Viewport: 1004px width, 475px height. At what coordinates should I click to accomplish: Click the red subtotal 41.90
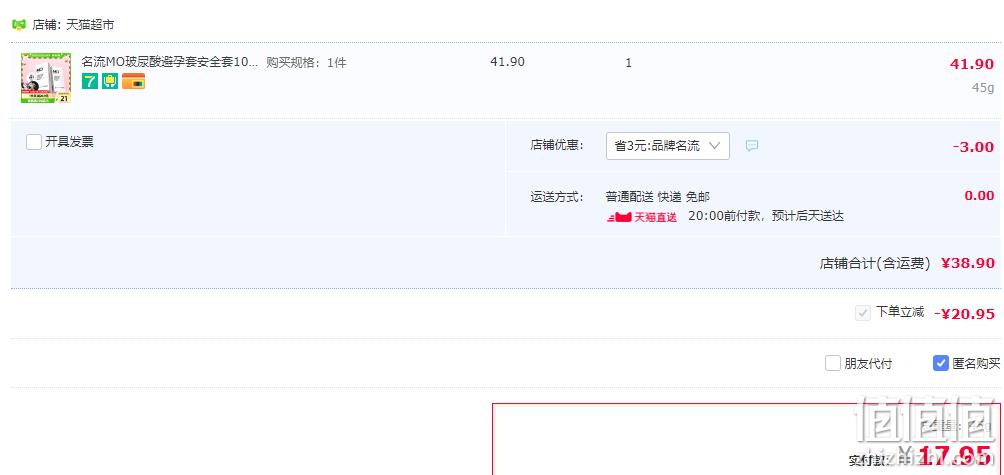(x=972, y=64)
